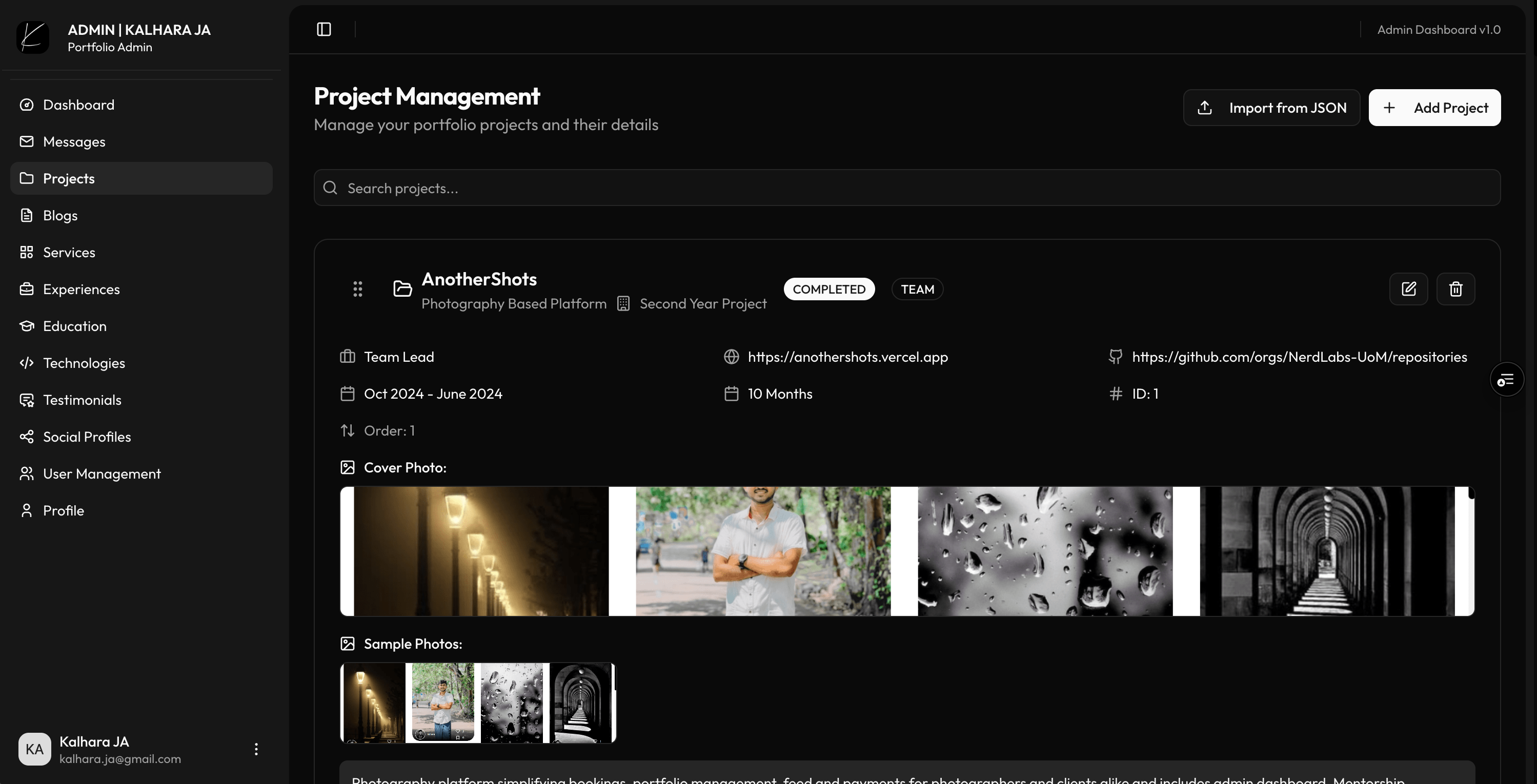Open the Dashboard sidebar item
The width and height of the screenshot is (1537, 784).
pyautogui.click(x=78, y=105)
